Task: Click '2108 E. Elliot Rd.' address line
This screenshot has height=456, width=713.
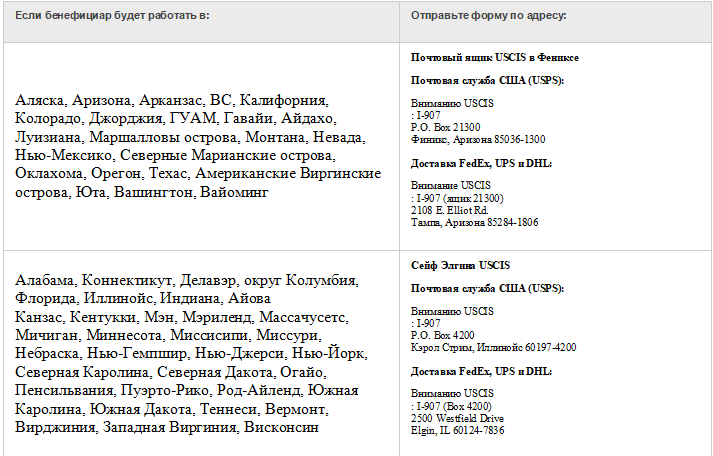Action: [x=449, y=210]
